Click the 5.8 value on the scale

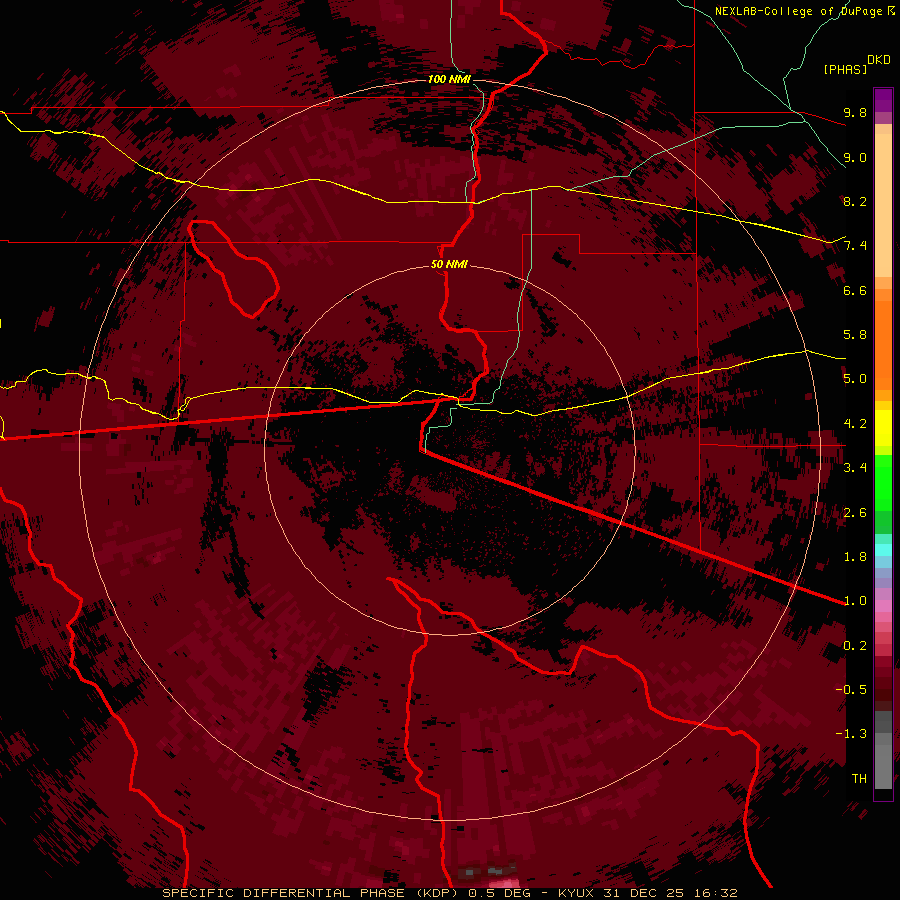855,335
